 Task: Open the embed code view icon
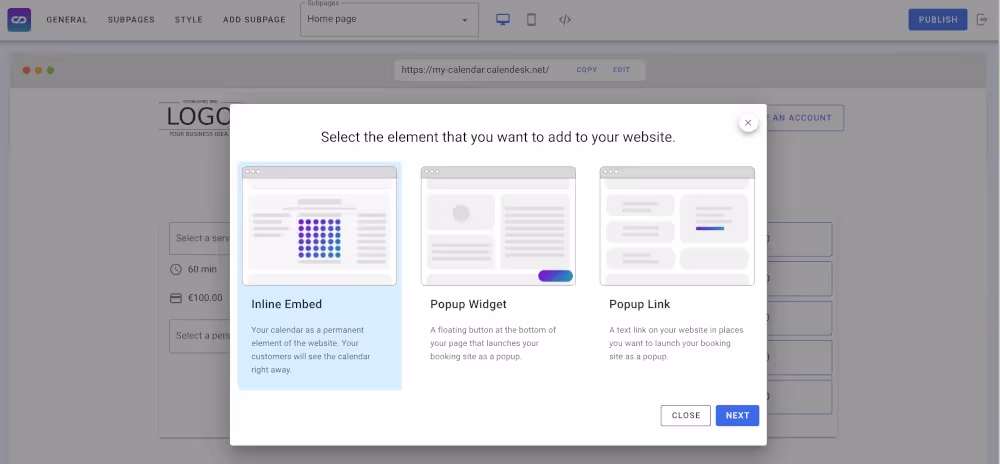(564, 20)
